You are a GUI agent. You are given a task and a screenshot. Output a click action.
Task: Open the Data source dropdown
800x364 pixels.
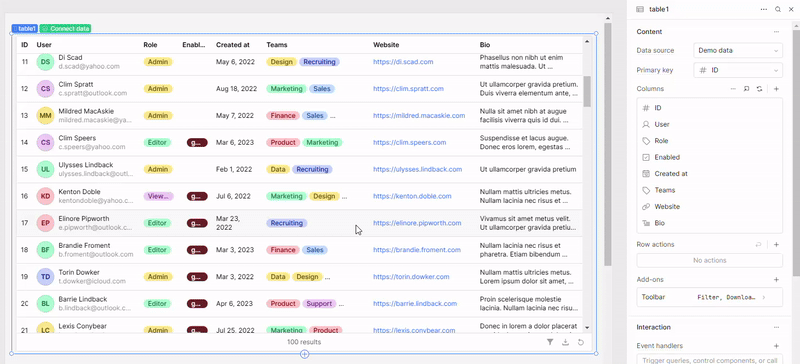pyautogui.click(x=738, y=51)
